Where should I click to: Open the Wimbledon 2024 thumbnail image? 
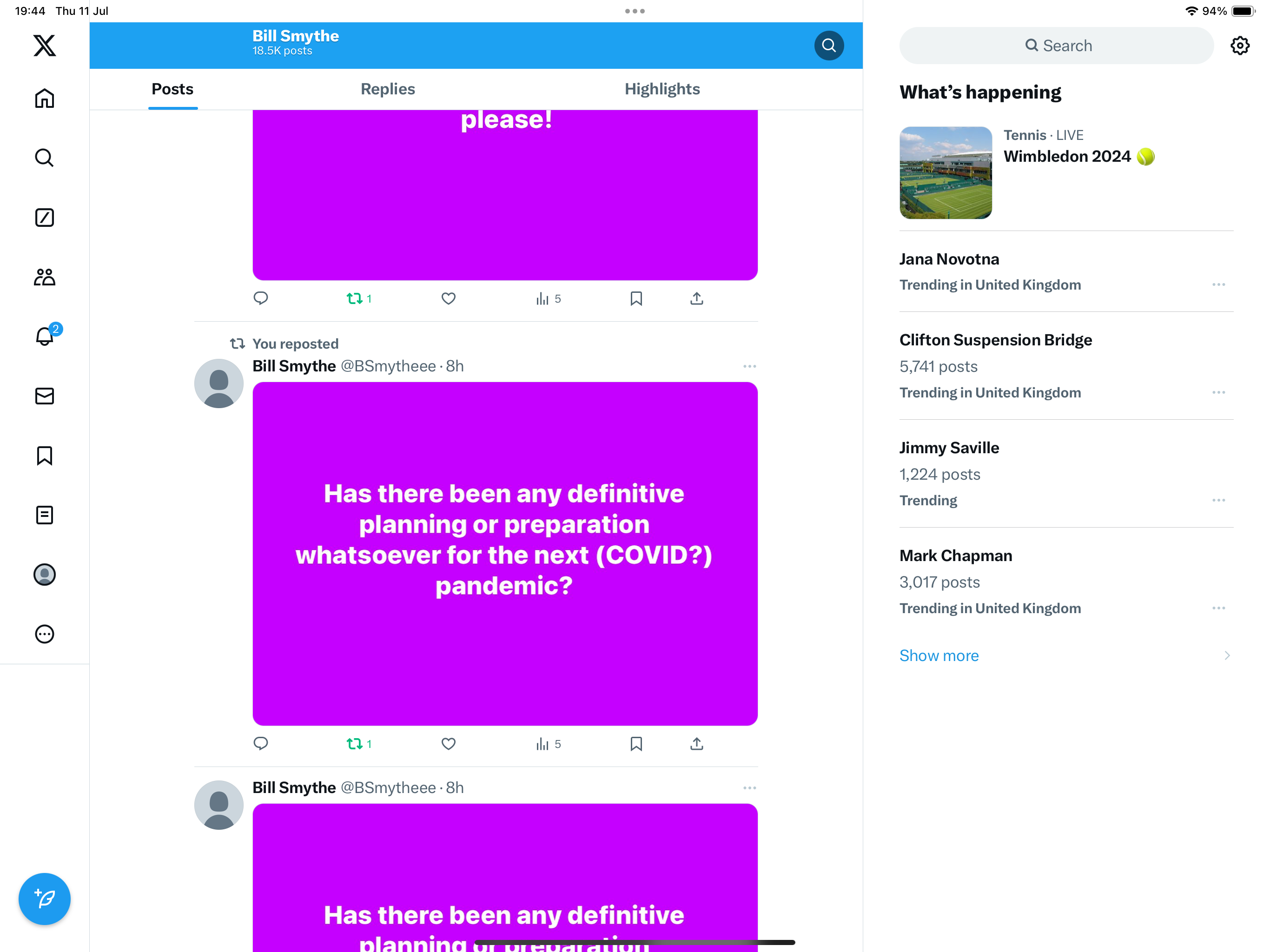coord(946,173)
